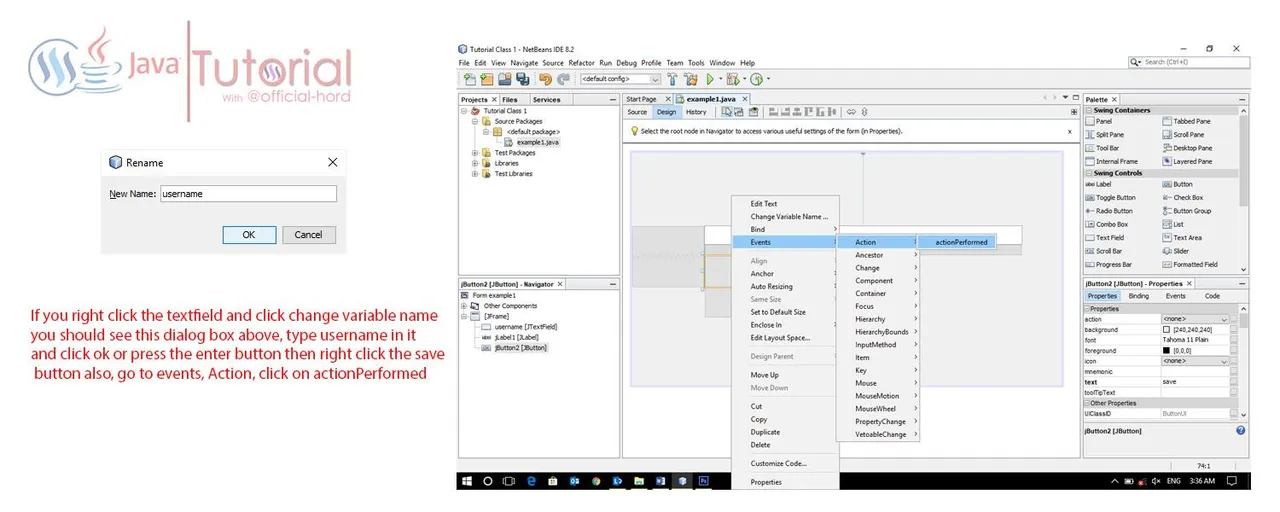The image size is (1280, 512).
Task: Open the taskbar notification center
Action: [x=1230, y=481]
